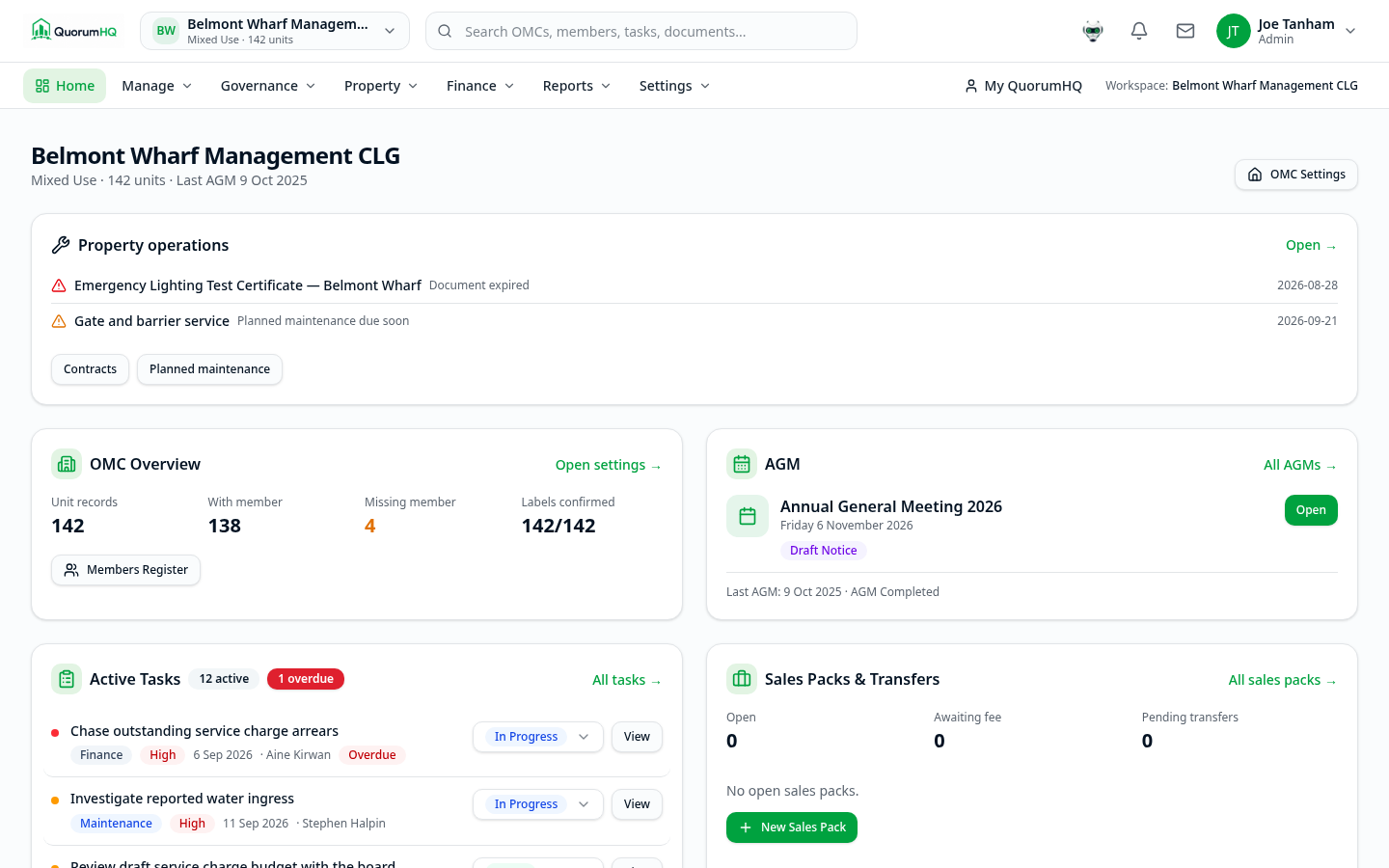Open the notifications bell

pos(1139,31)
